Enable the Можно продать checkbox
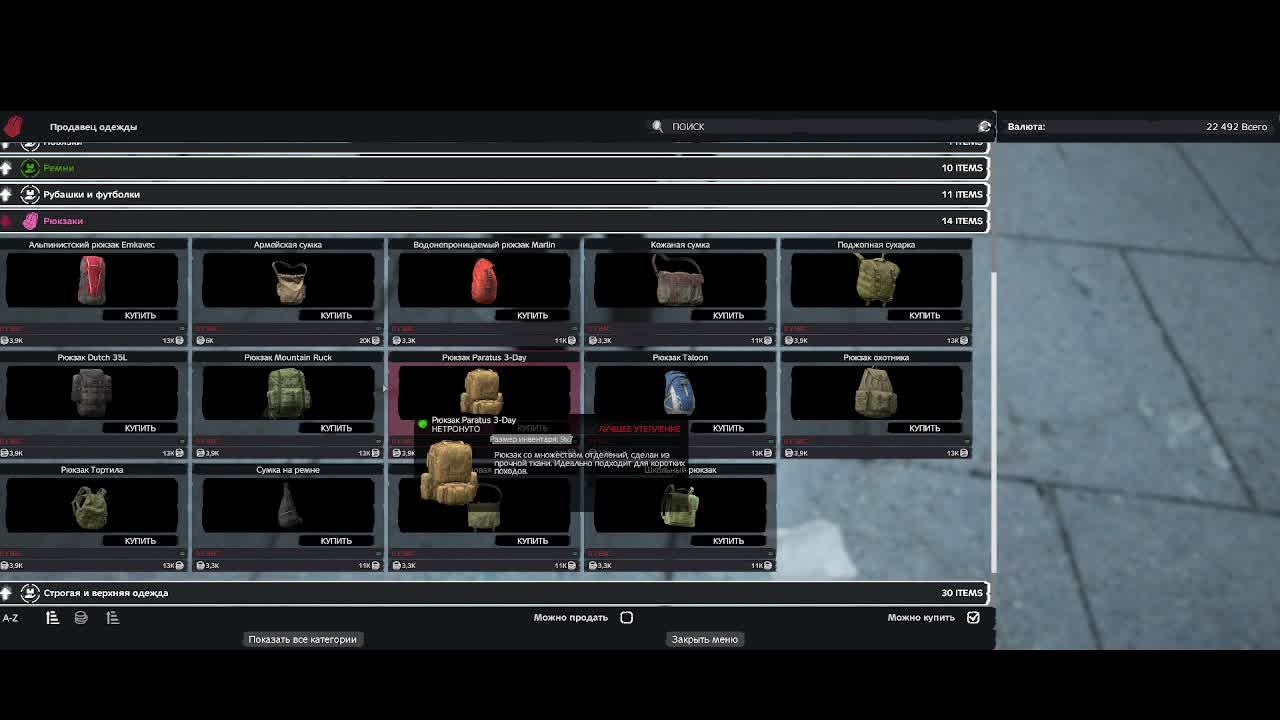The image size is (1280, 720). click(x=627, y=618)
